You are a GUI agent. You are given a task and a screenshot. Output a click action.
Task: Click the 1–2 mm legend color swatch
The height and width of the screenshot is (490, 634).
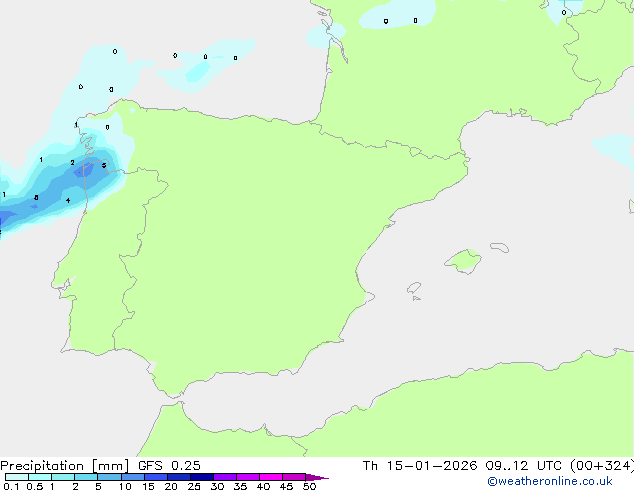click(63, 477)
